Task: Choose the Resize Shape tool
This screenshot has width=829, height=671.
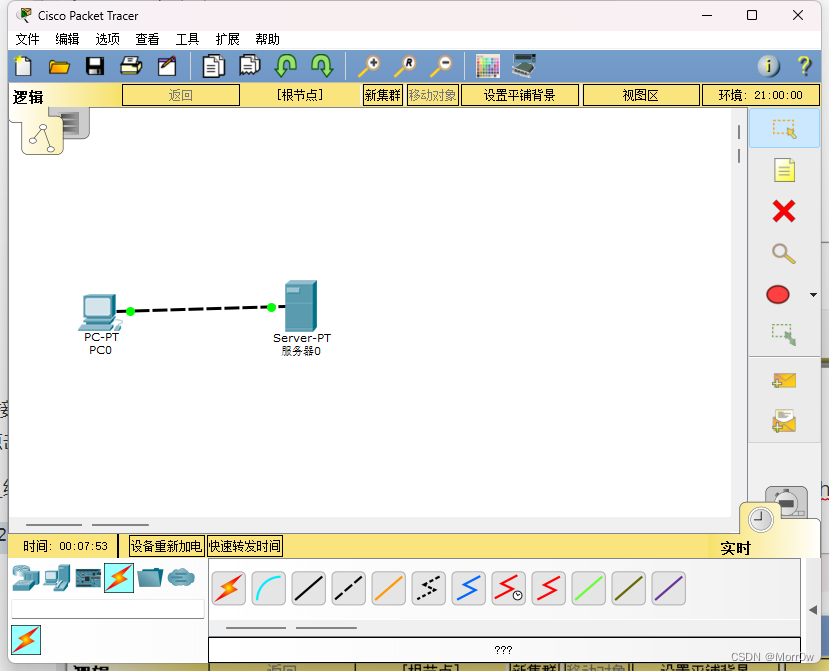Action: (x=784, y=335)
